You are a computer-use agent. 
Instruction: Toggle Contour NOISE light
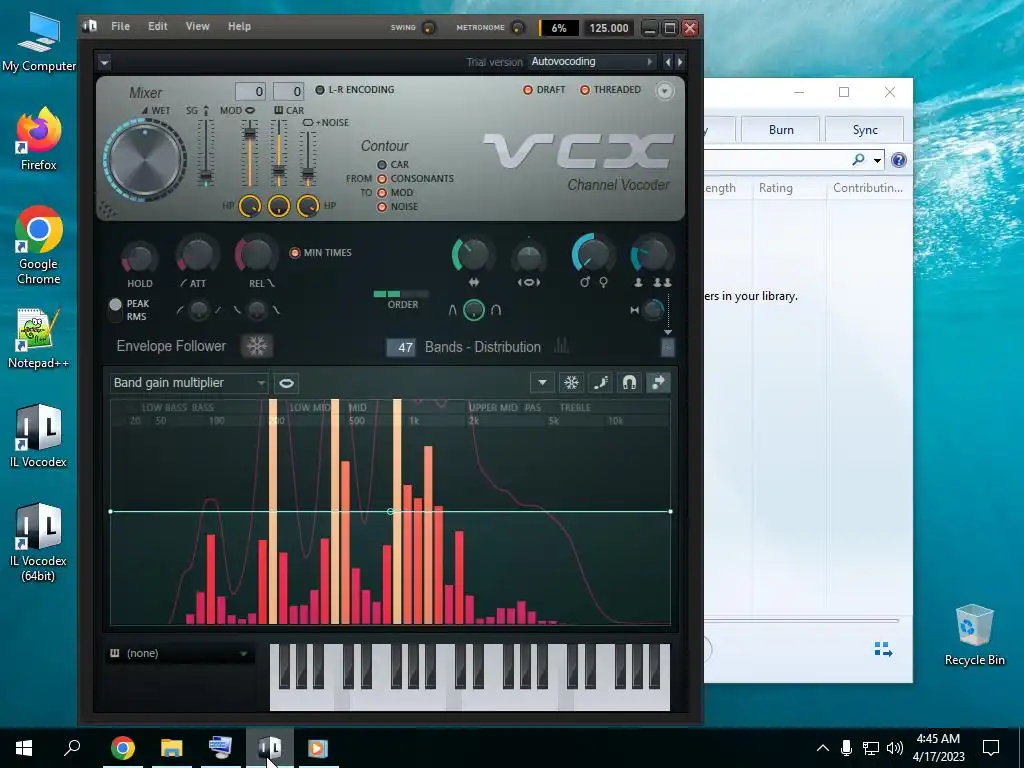382,207
